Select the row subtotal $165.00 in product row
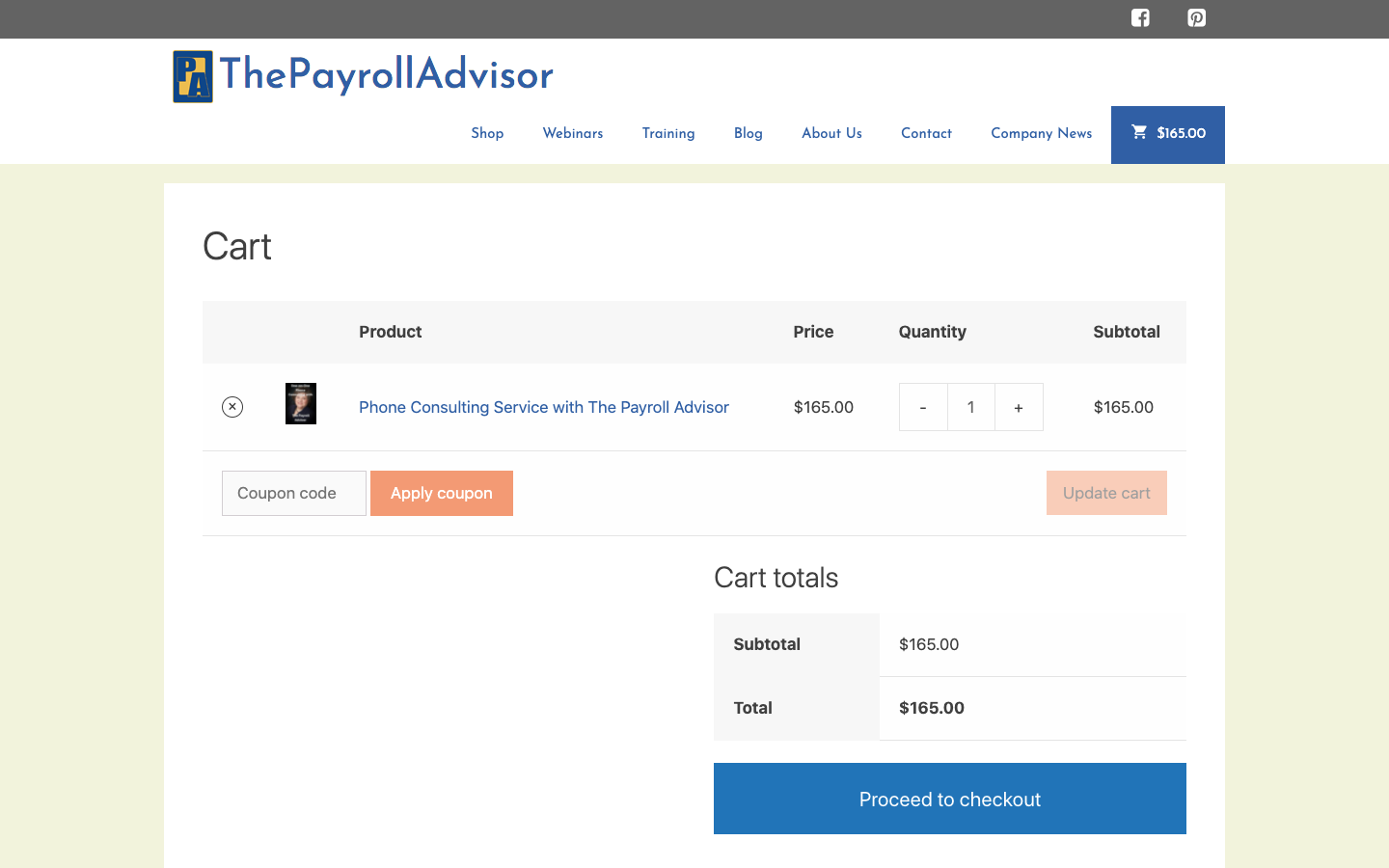 pos(1124,407)
